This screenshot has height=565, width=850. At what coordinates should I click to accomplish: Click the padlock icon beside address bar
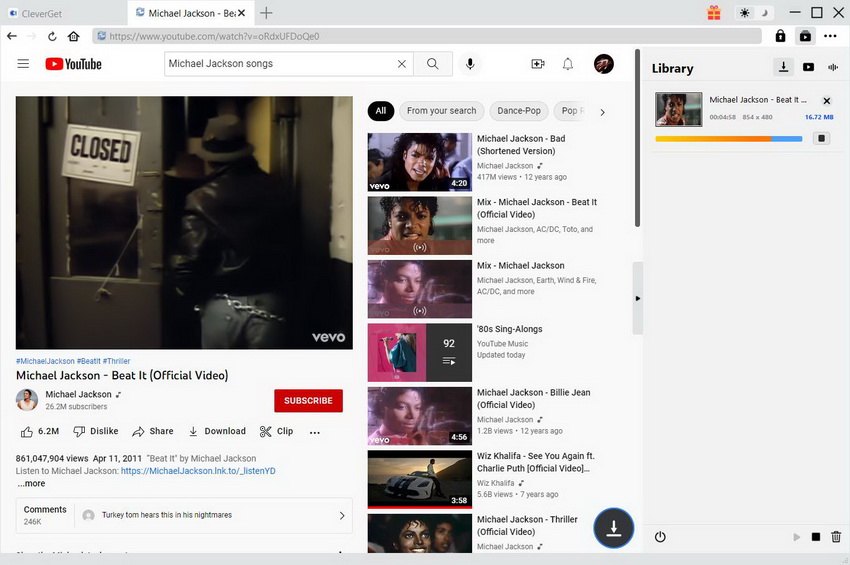point(780,36)
